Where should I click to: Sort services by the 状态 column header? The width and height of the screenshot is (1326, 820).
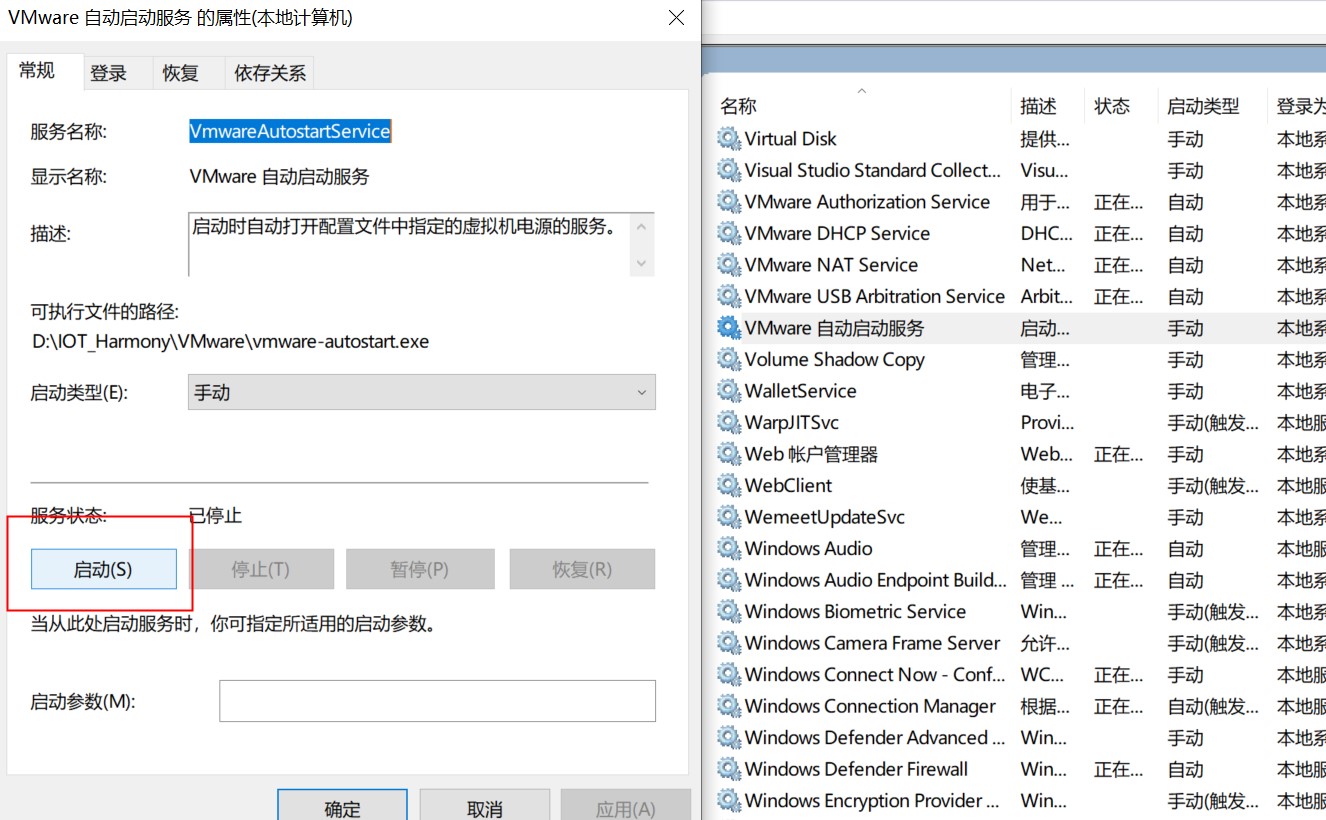tap(1112, 106)
